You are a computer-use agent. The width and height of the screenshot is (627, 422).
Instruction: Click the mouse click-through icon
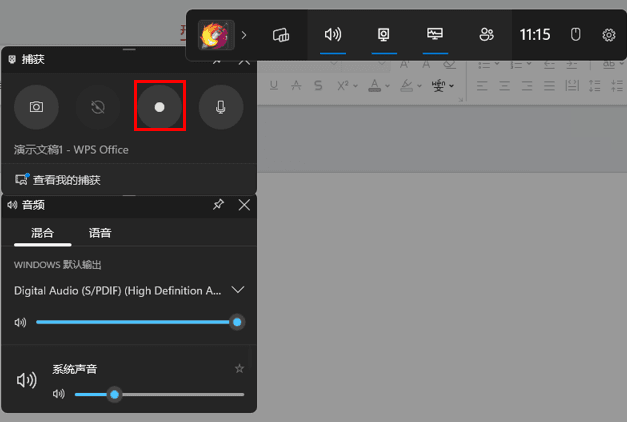click(x=575, y=35)
